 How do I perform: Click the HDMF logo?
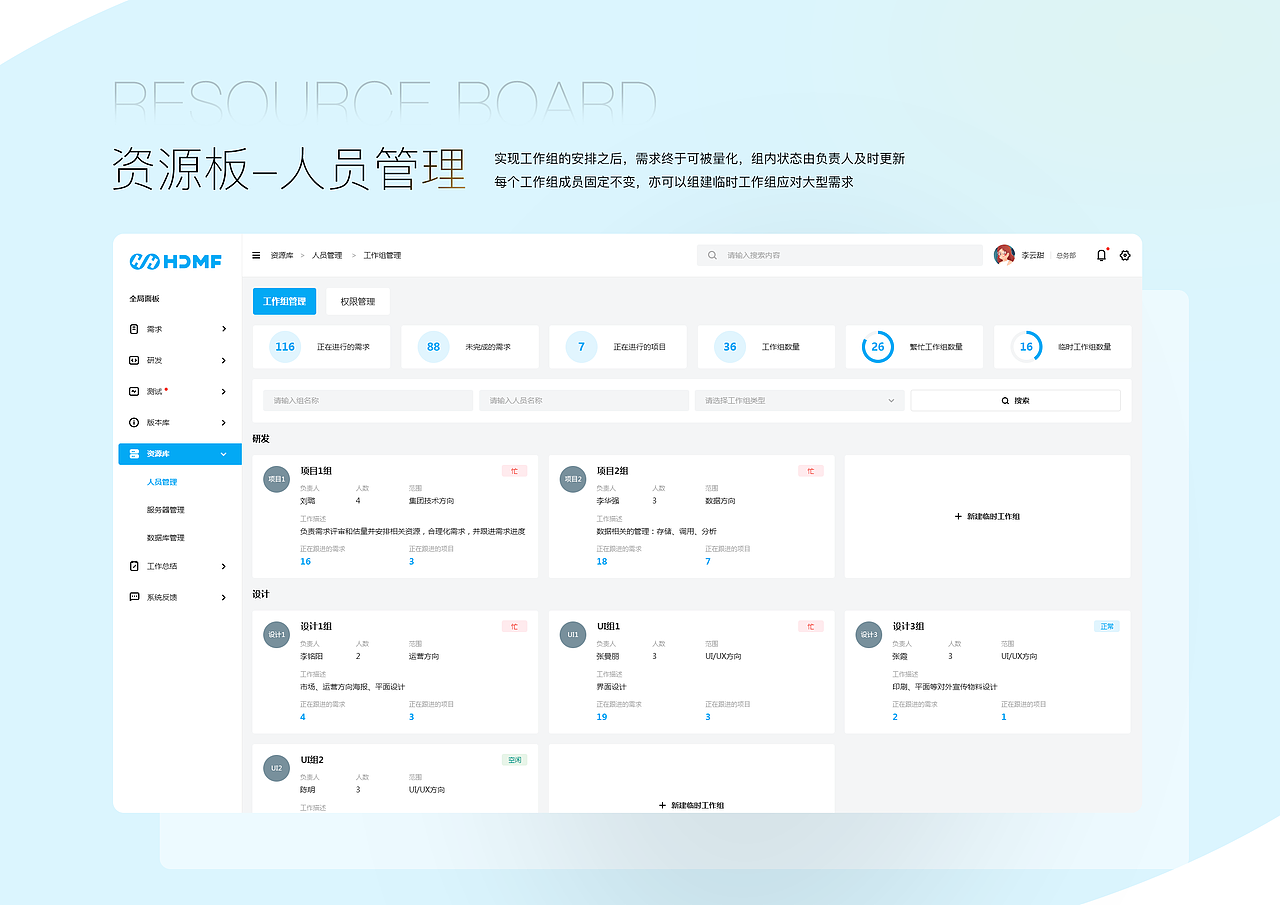pos(176,261)
